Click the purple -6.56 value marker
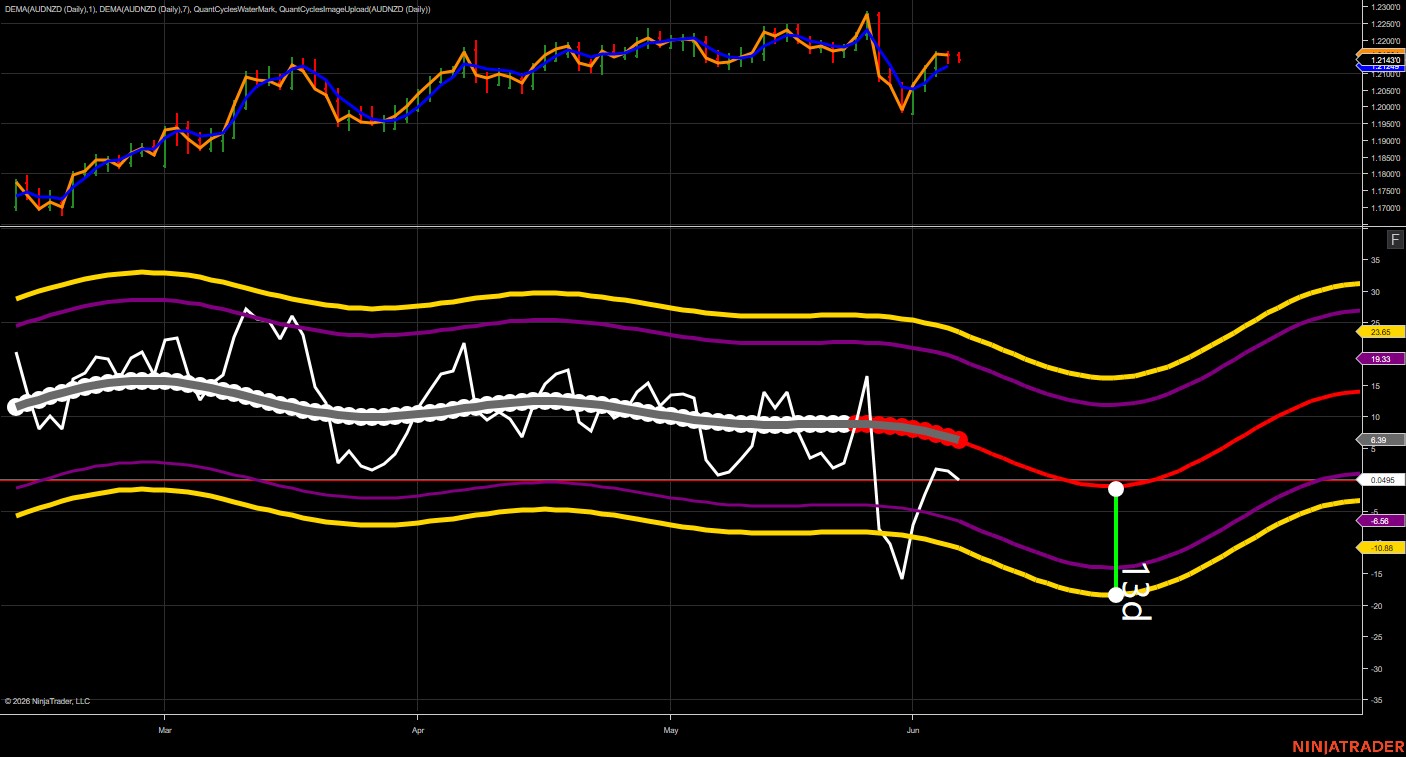Screen dimensions: 1406x757 [1382, 521]
